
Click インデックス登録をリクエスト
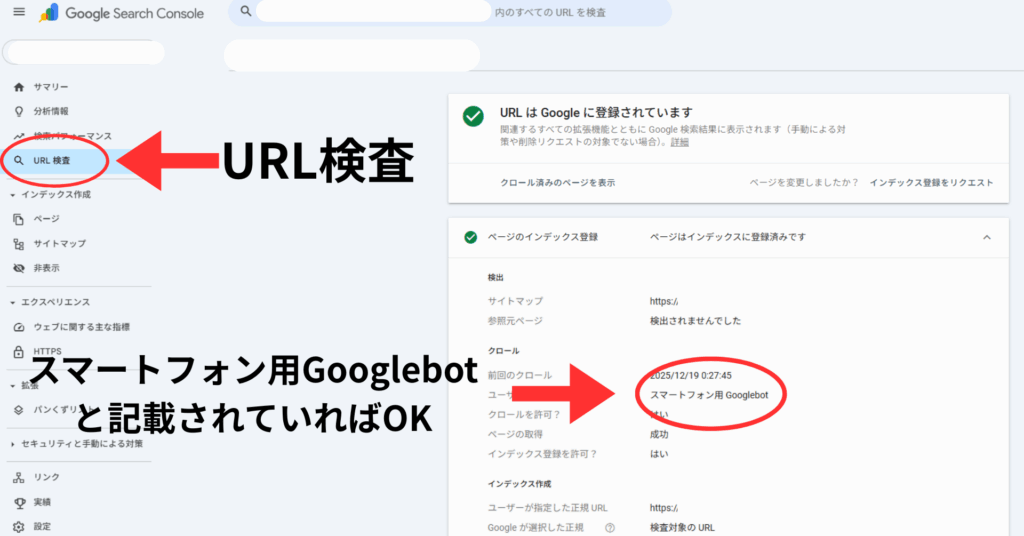tap(931, 183)
